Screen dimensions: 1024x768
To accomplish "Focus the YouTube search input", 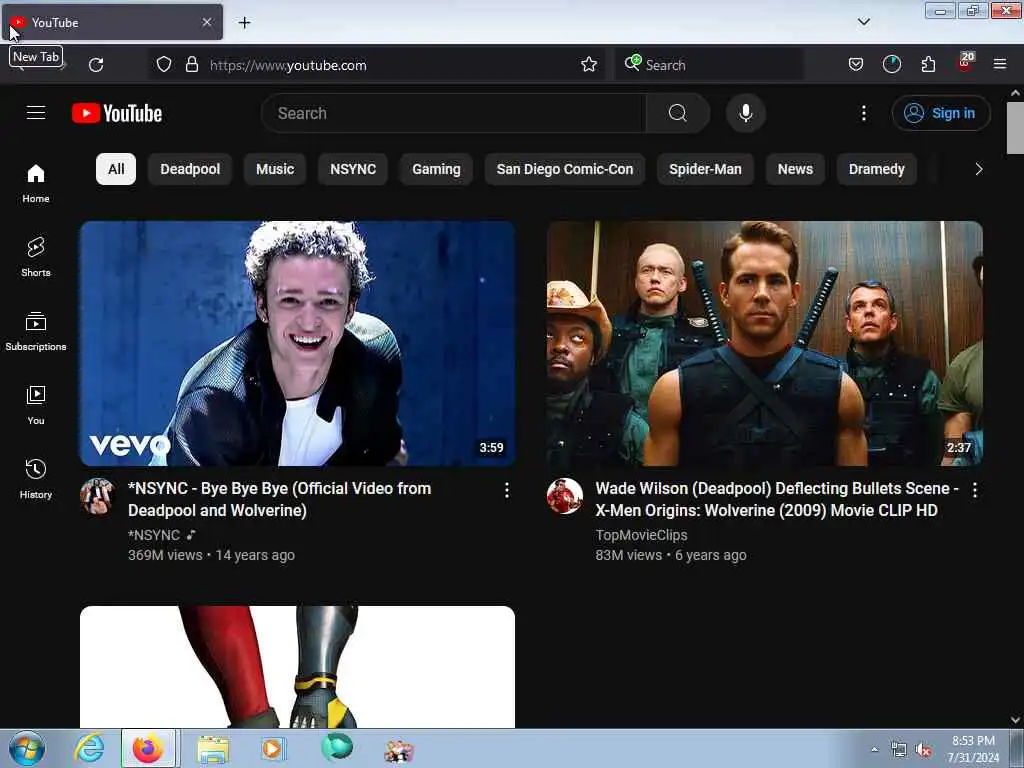I will pos(454,113).
